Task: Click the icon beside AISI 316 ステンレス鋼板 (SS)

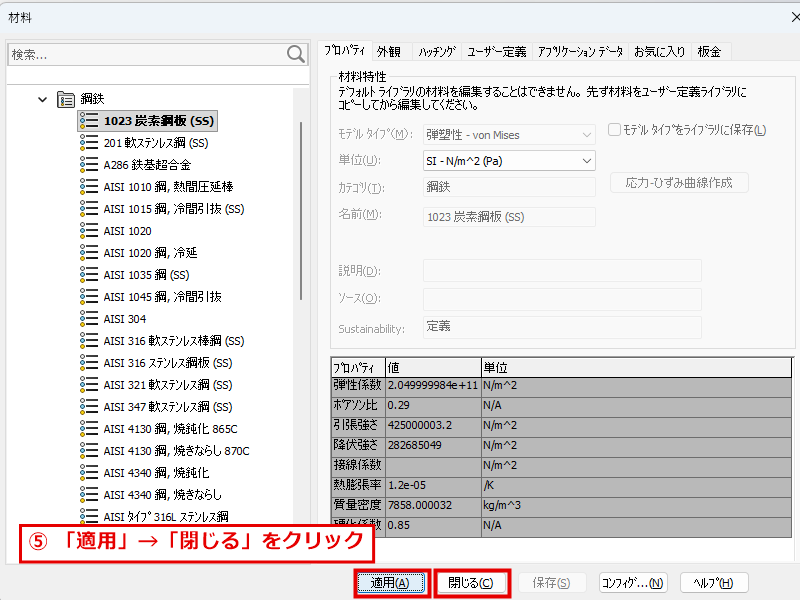Action: [89, 363]
